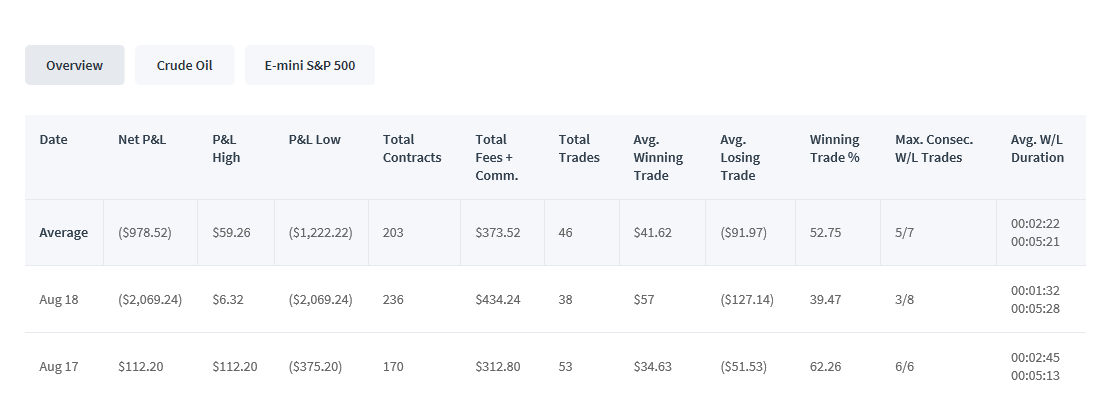Select the Aug 18 date row

coord(555,299)
